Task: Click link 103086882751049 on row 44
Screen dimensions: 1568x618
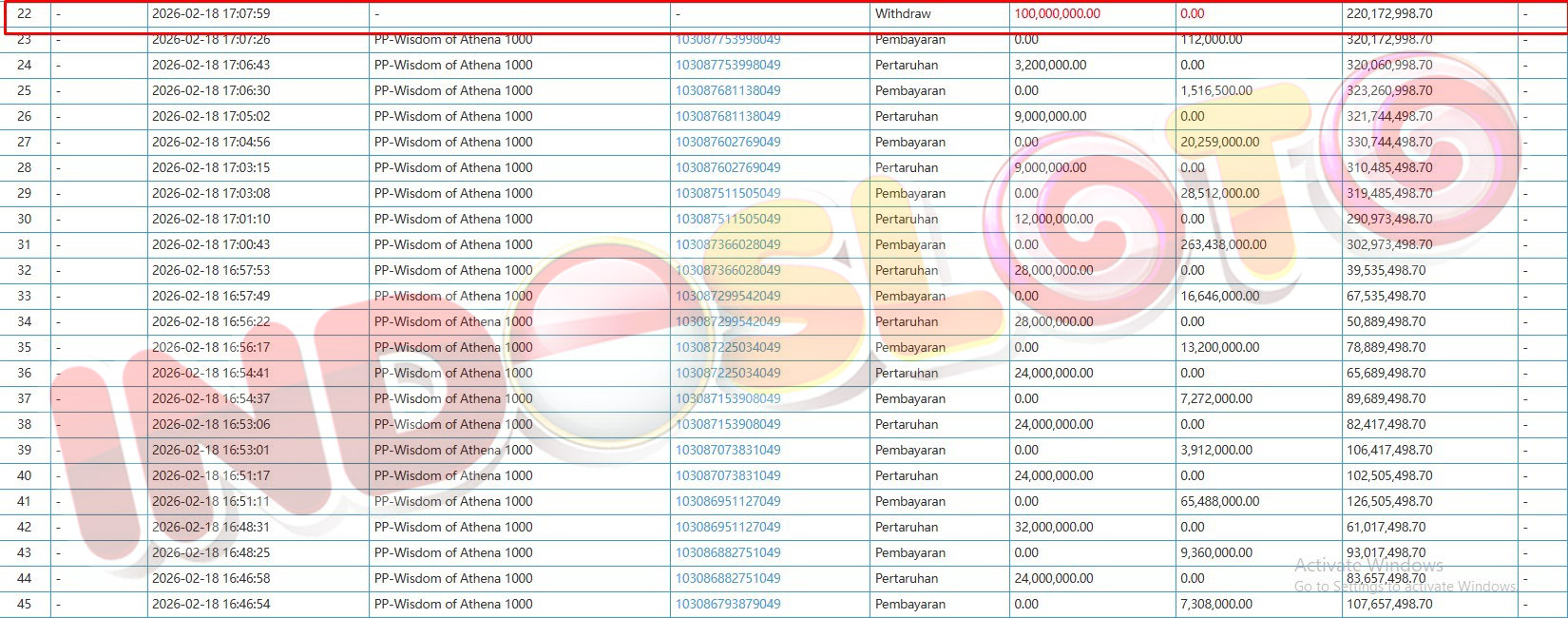Action: tap(728, 578)
